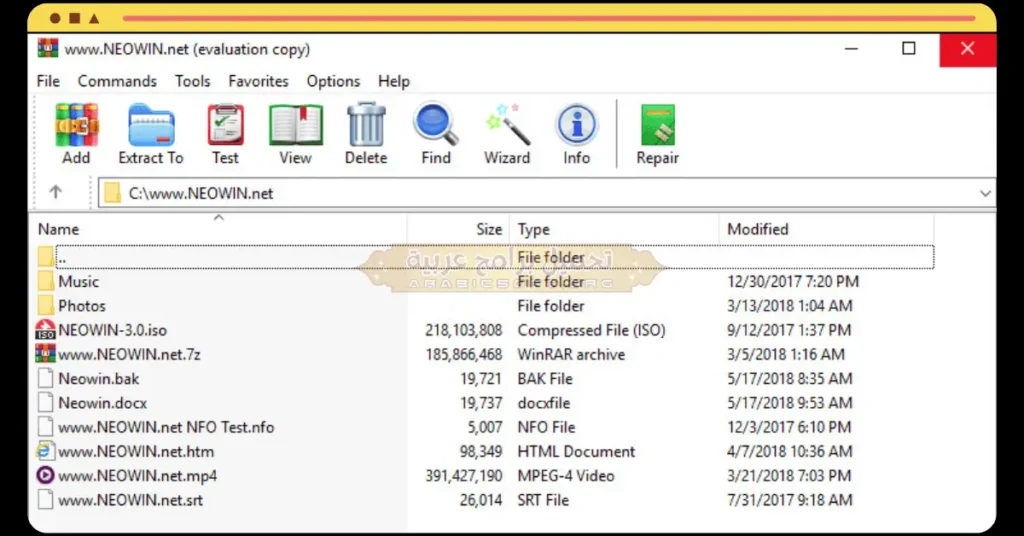Select the Music folder icon
This screenshot has height=536, width=1024.
[x=46, y=281]
